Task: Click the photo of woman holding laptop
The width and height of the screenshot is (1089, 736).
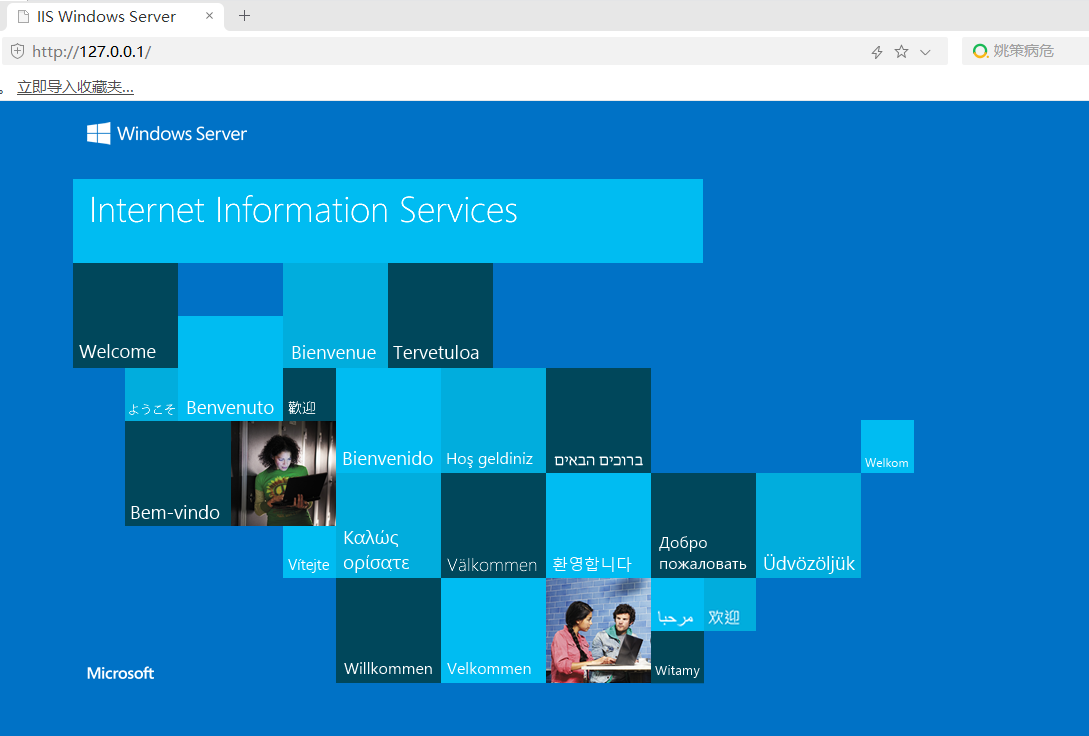Action: [283, 474]
